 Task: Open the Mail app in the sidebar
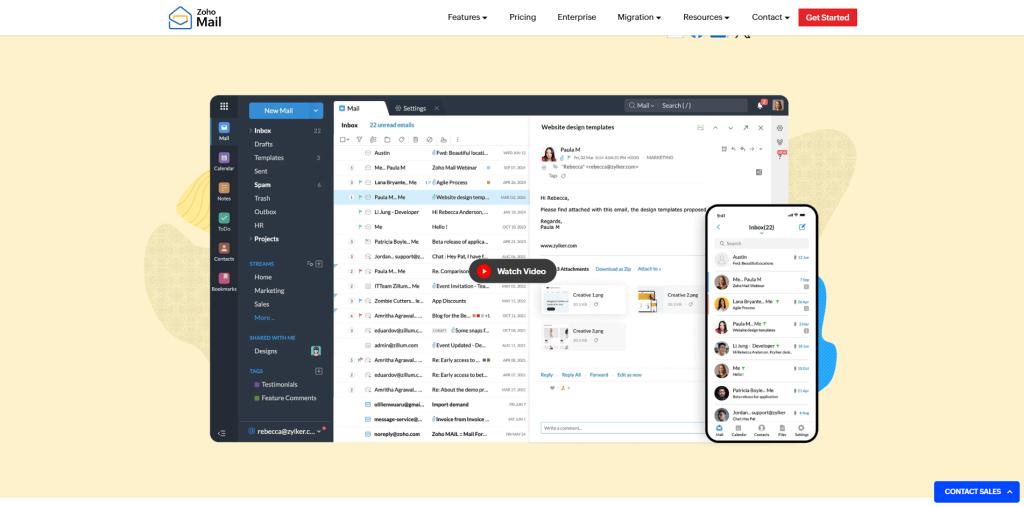[224, 131]
